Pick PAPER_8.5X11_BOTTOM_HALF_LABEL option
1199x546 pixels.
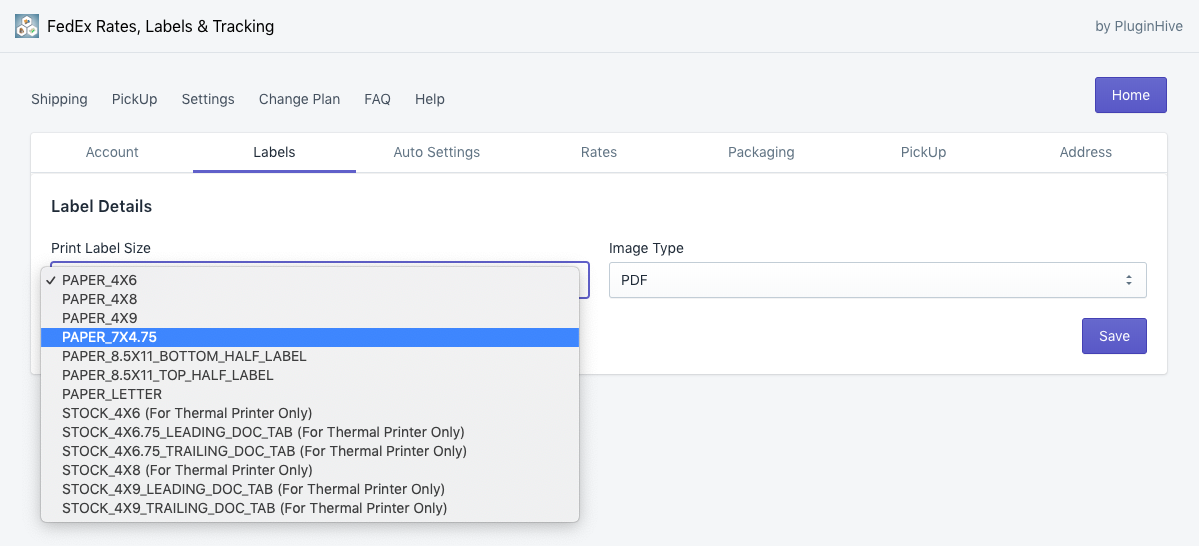[x=310, y=356]
